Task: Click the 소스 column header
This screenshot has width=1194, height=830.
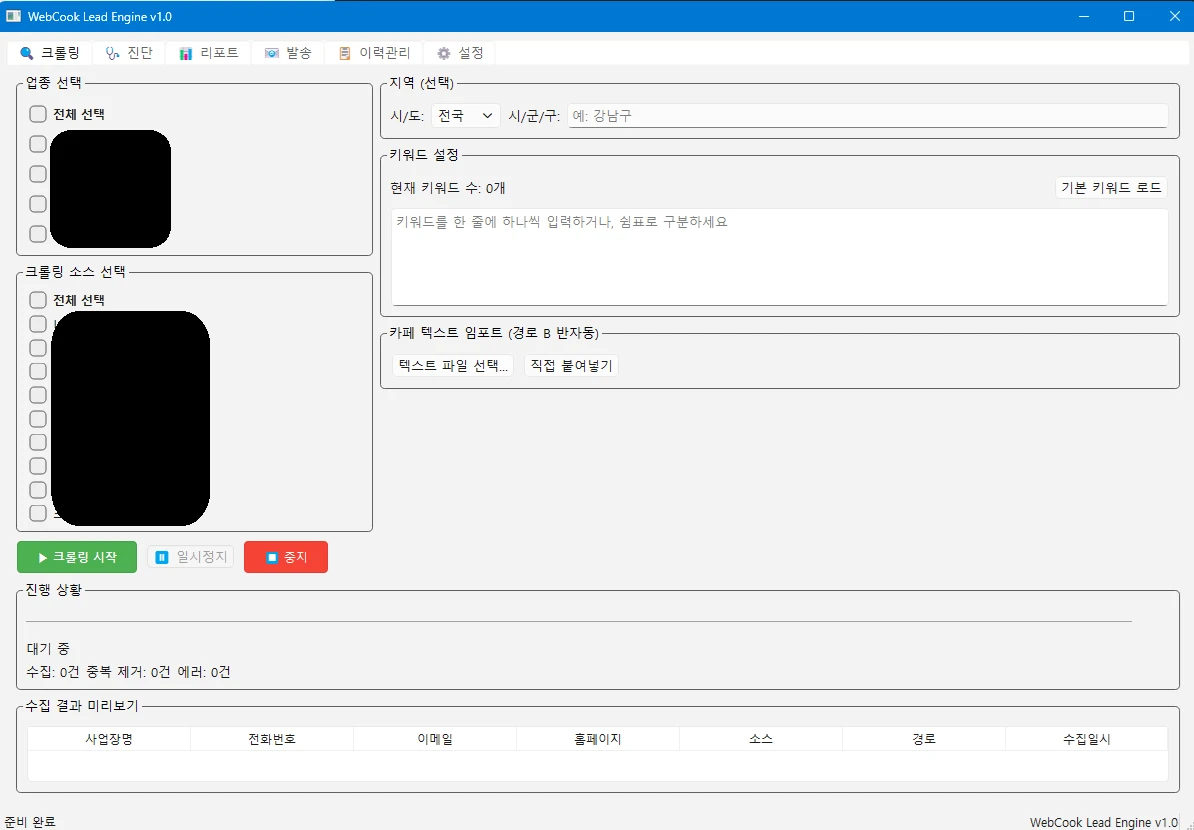Action: pos(761,739)
